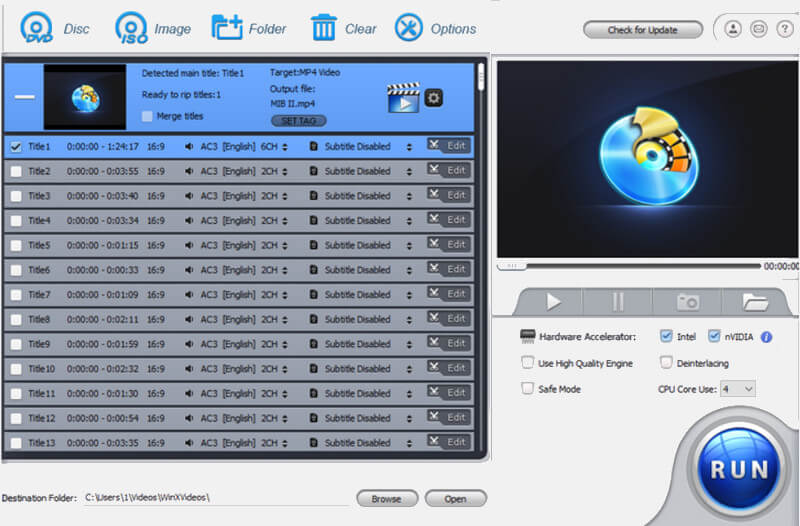
Task: Expand Title1 subtitle selection dropdown
Action: [x=409, y=147]
